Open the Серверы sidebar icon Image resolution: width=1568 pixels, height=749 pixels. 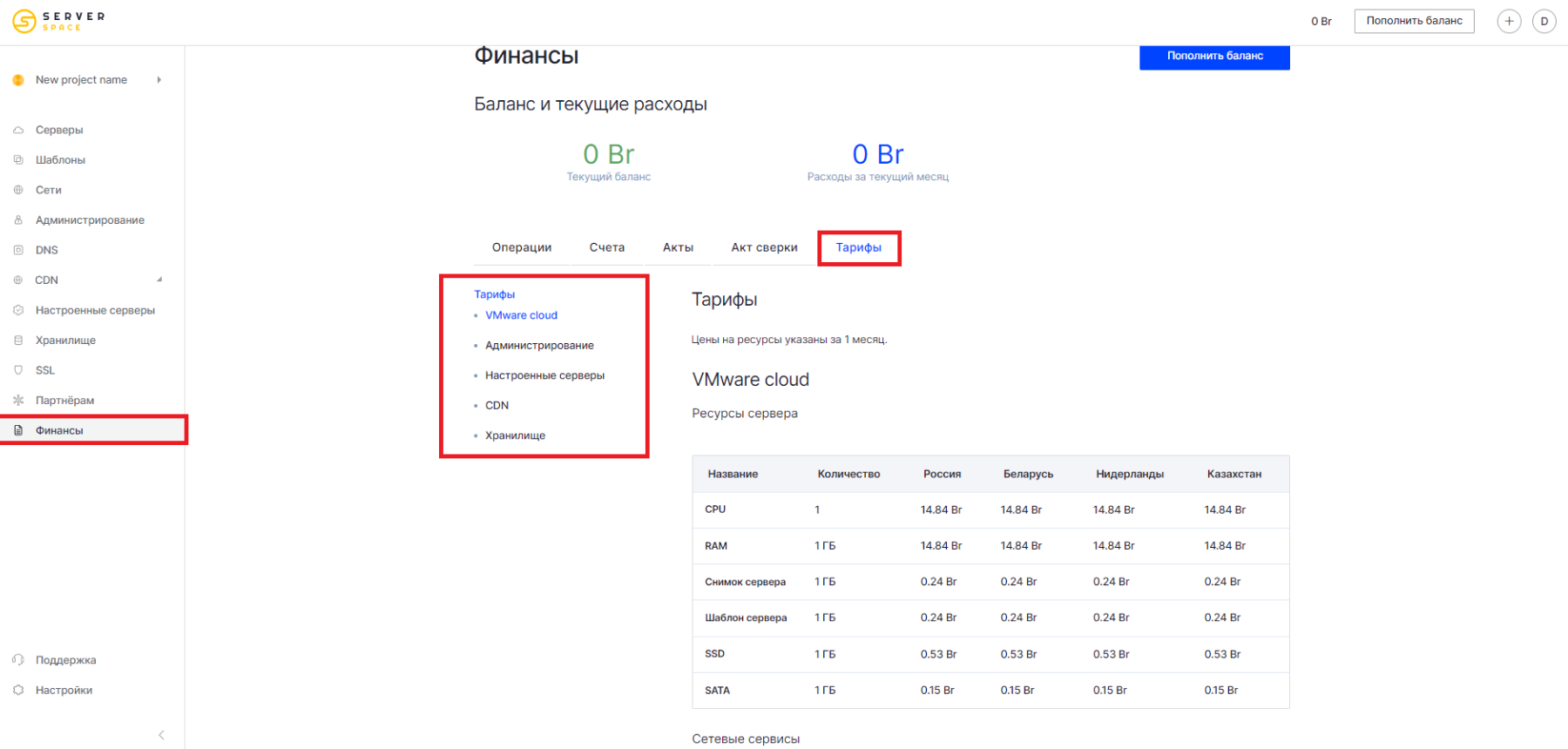[x=18, y=130]
